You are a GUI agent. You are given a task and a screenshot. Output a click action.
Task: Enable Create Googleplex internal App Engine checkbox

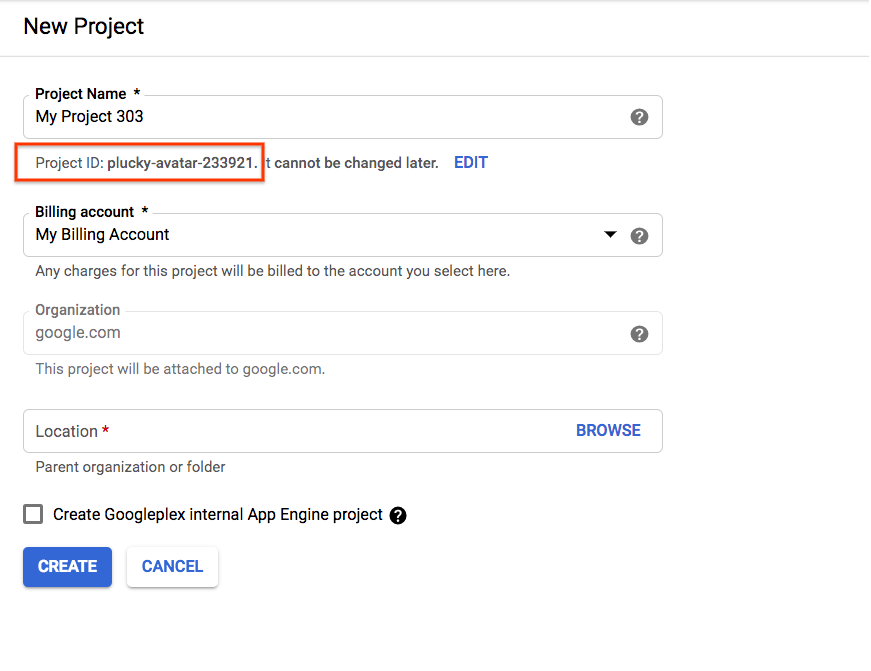click(34, 514)
